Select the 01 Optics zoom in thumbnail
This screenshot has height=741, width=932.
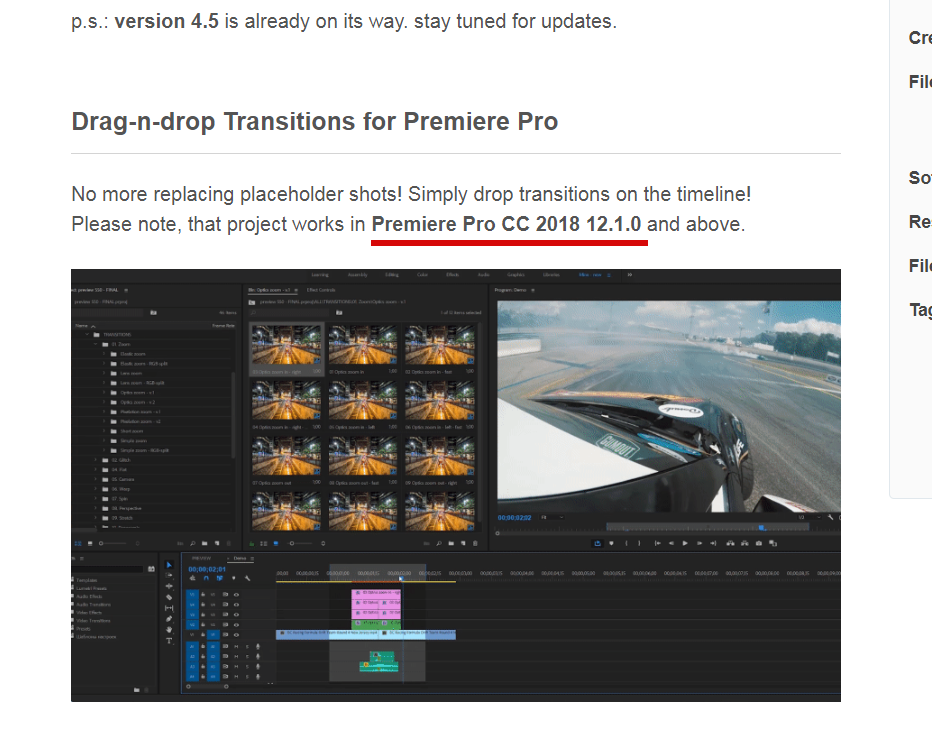(363, 344)
